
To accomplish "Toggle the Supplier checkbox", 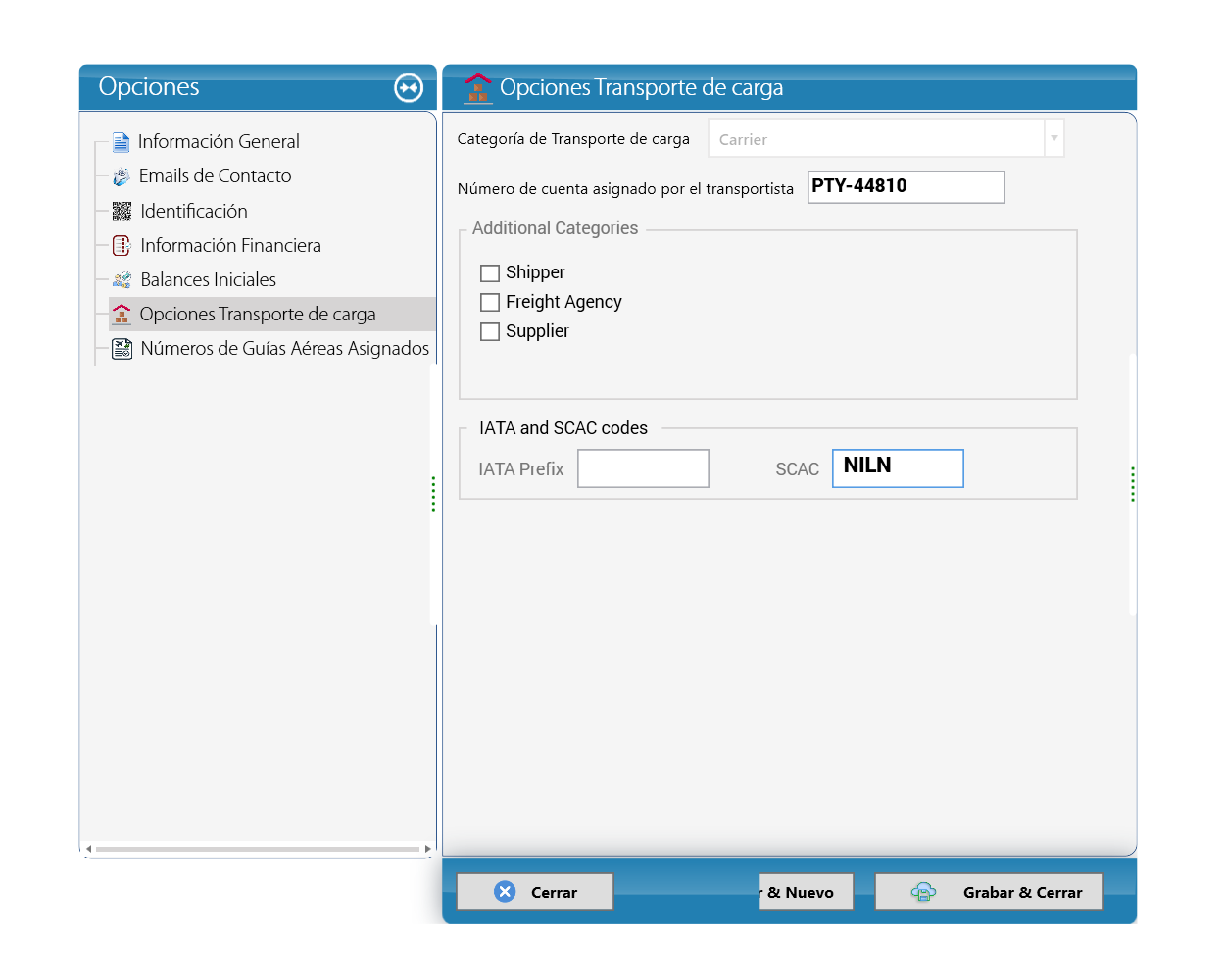I will pyautogui.click(x=490, y=331).
